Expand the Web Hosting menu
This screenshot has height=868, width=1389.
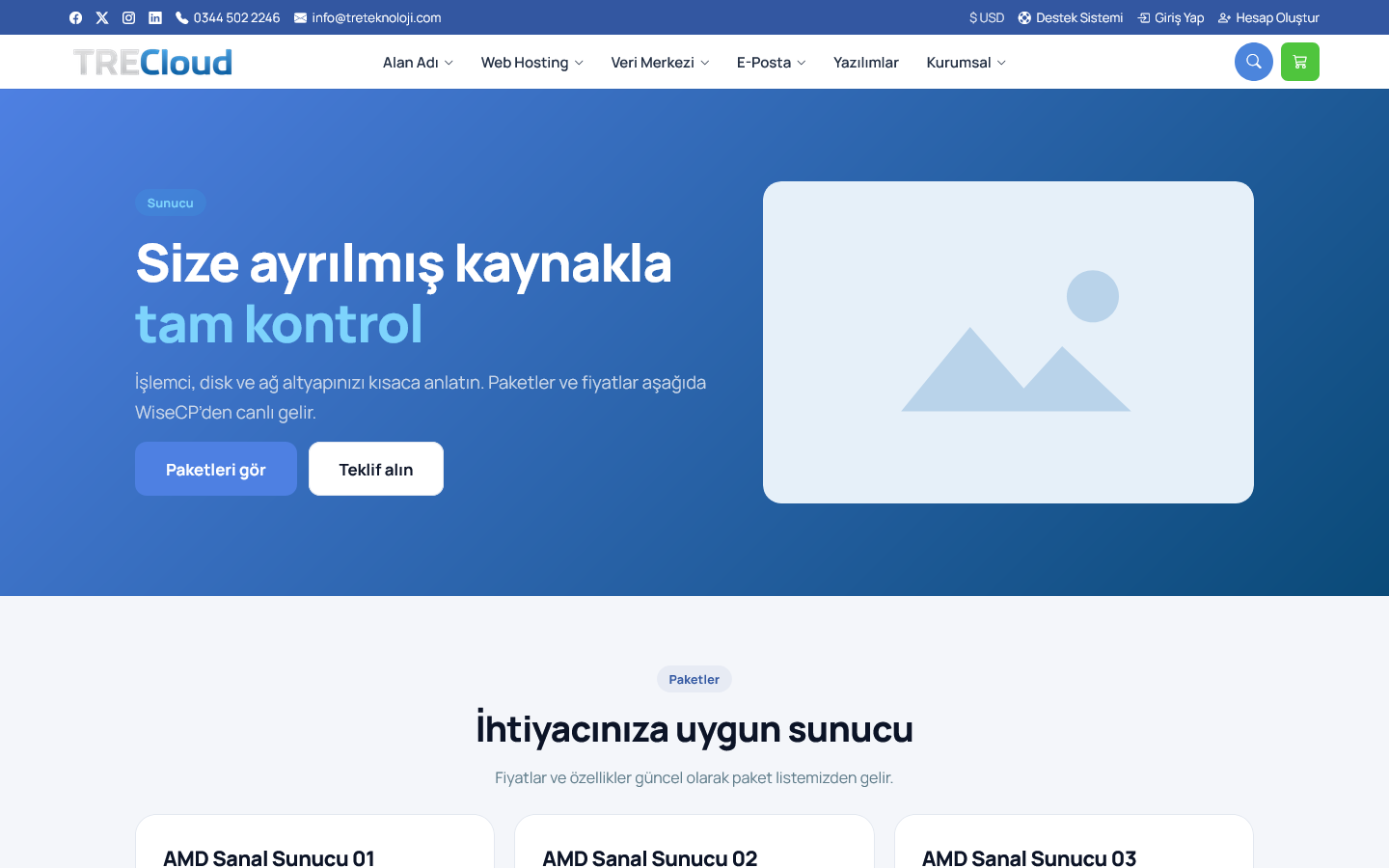pyautogui.click(x=531, y=62)
